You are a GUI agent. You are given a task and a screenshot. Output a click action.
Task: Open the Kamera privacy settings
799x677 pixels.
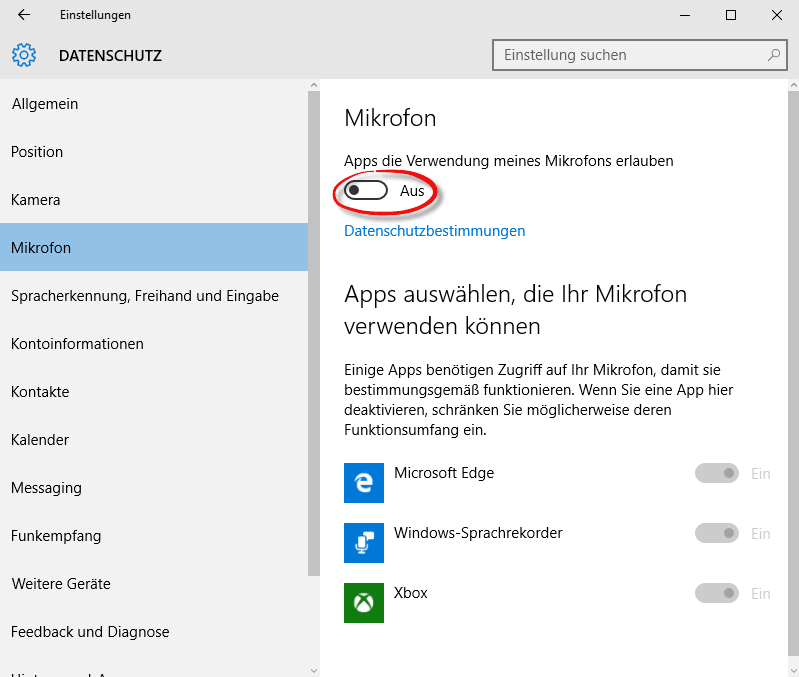point(36,200)
